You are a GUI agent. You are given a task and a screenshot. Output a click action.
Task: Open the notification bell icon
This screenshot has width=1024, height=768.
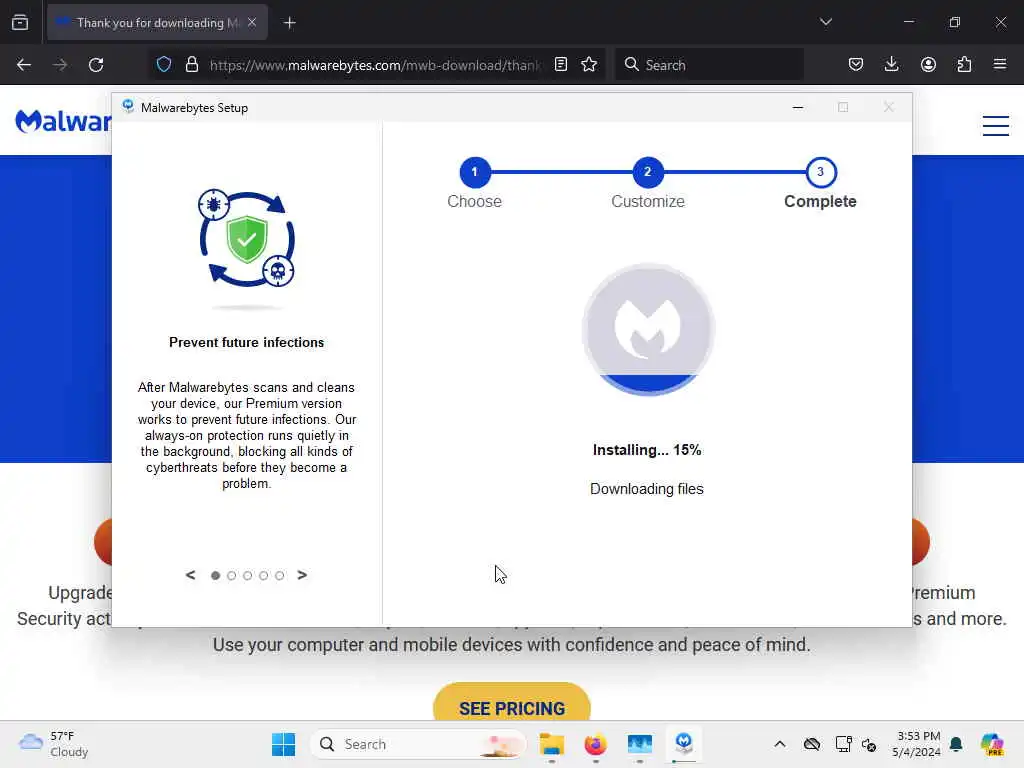tap(956, 744)
